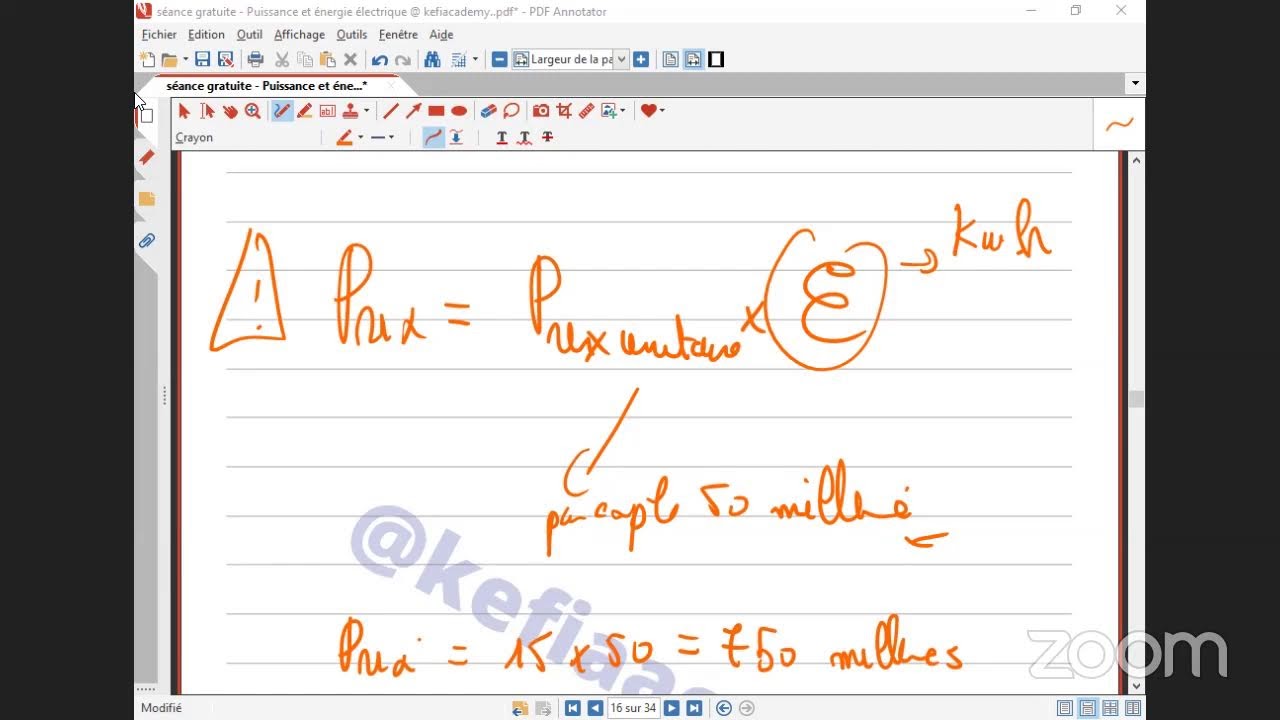Click the page number field 16 sur 34
This screenshot has height=720, width=1280.
pos(633,708)
